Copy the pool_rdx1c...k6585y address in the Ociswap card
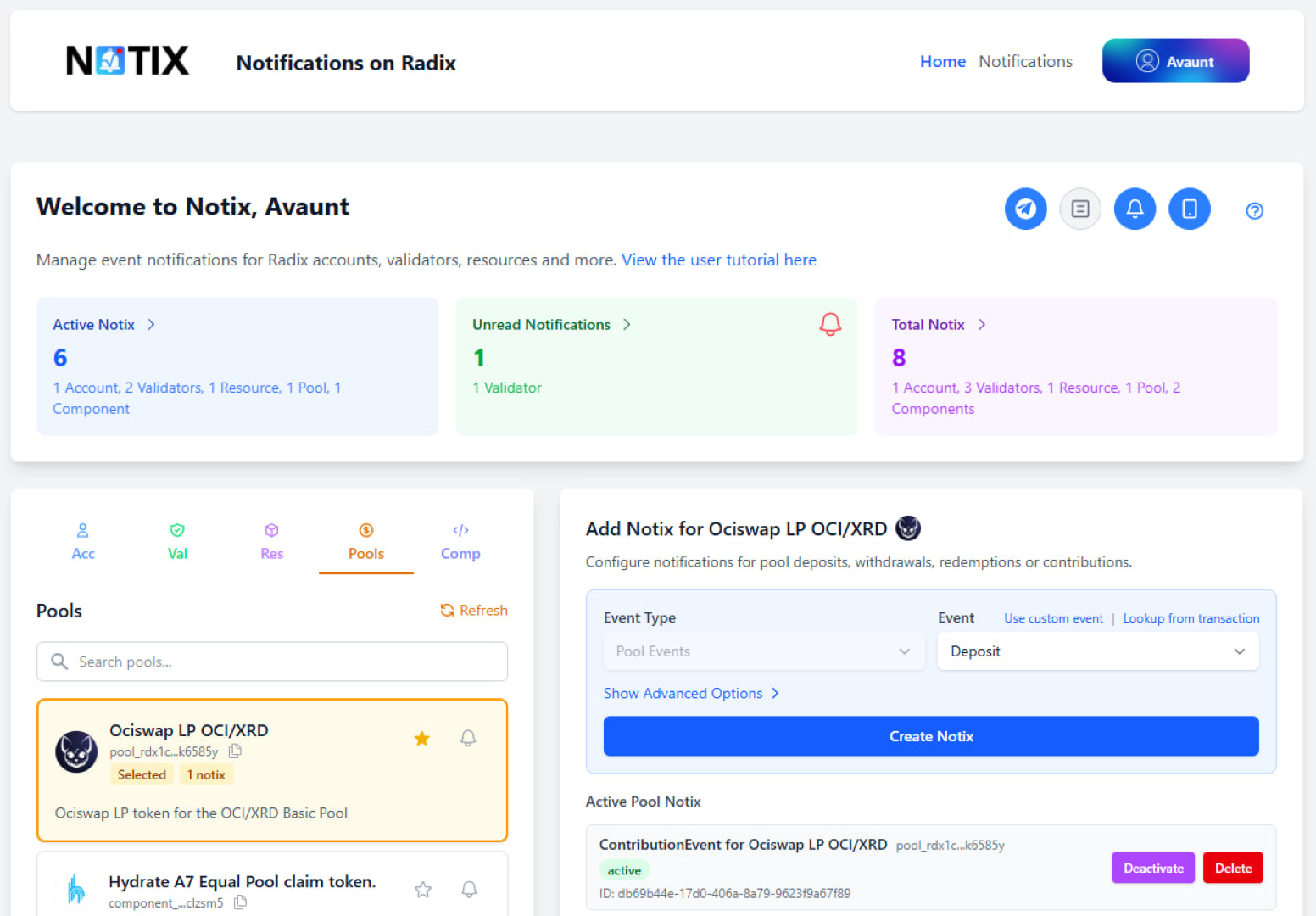 236,751
